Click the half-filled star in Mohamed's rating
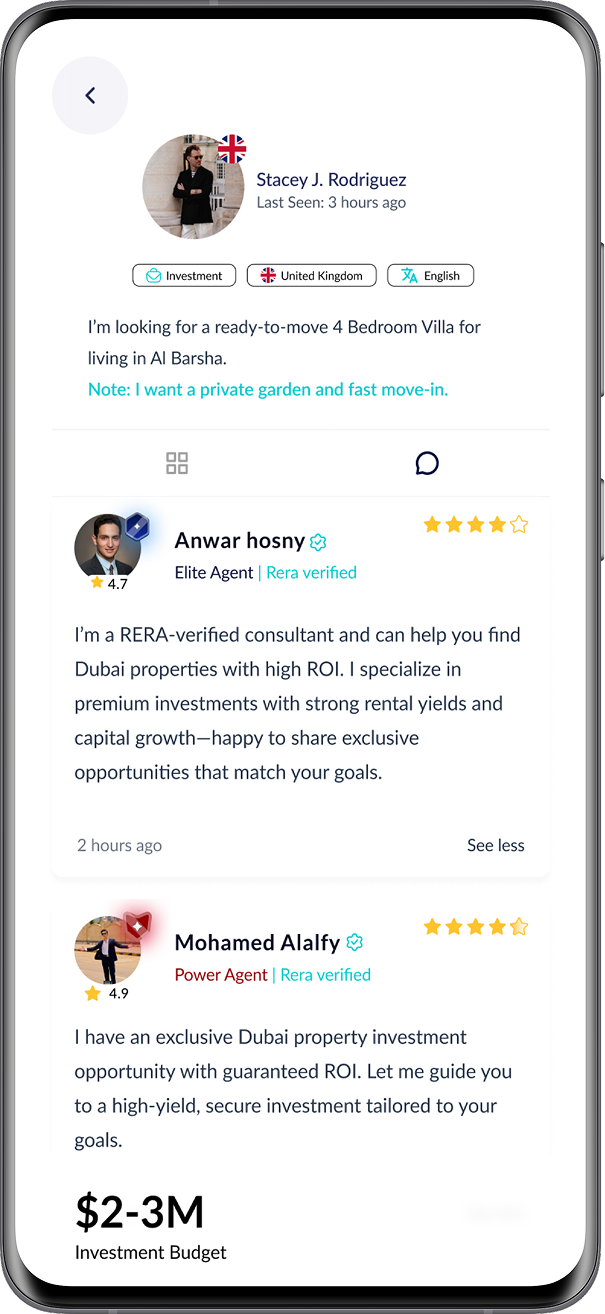This screenshot has height=1314, width=605. (519, 926)
